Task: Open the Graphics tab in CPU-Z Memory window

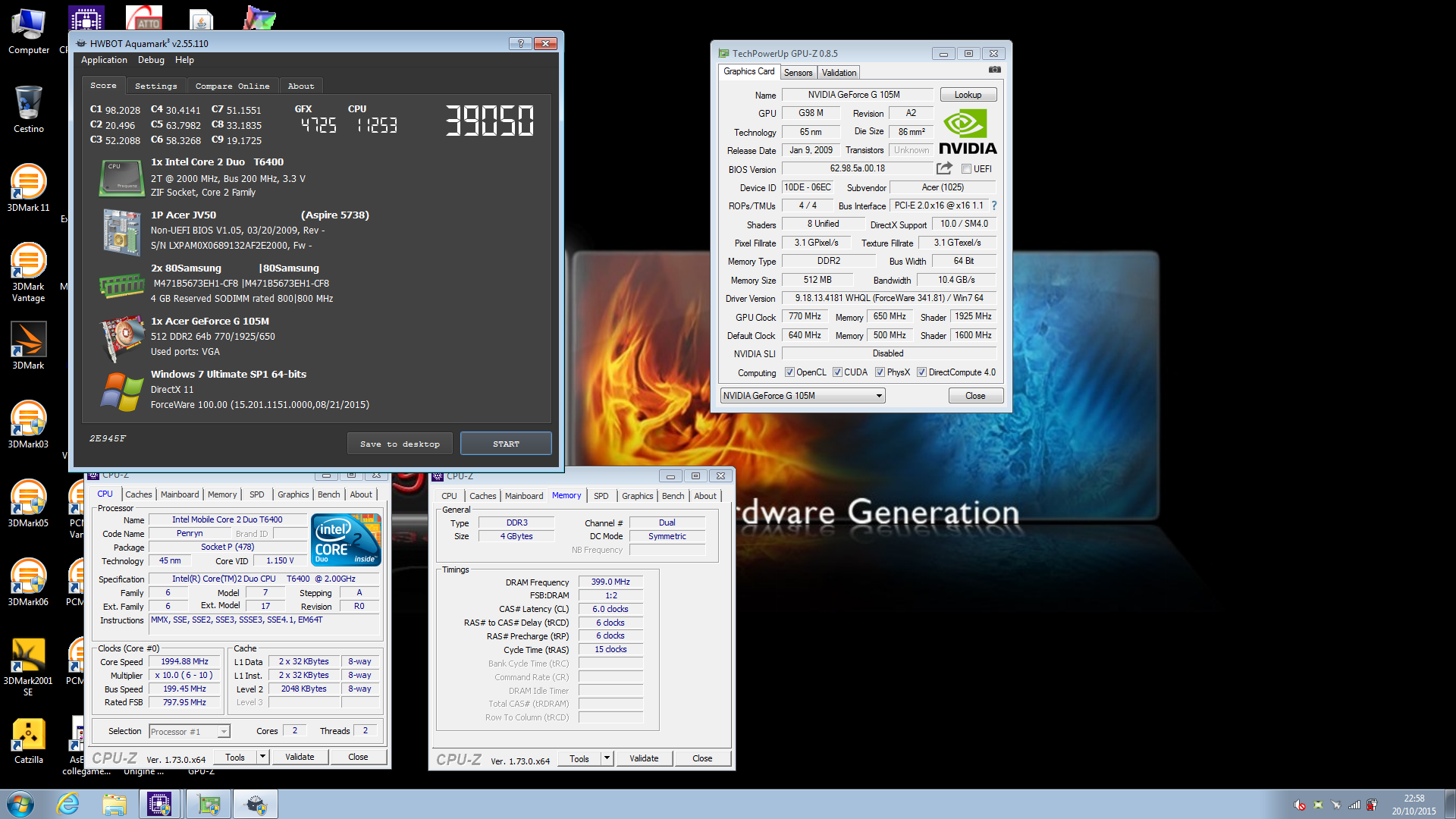Action: pyautogui.click(x=638, y=496)
